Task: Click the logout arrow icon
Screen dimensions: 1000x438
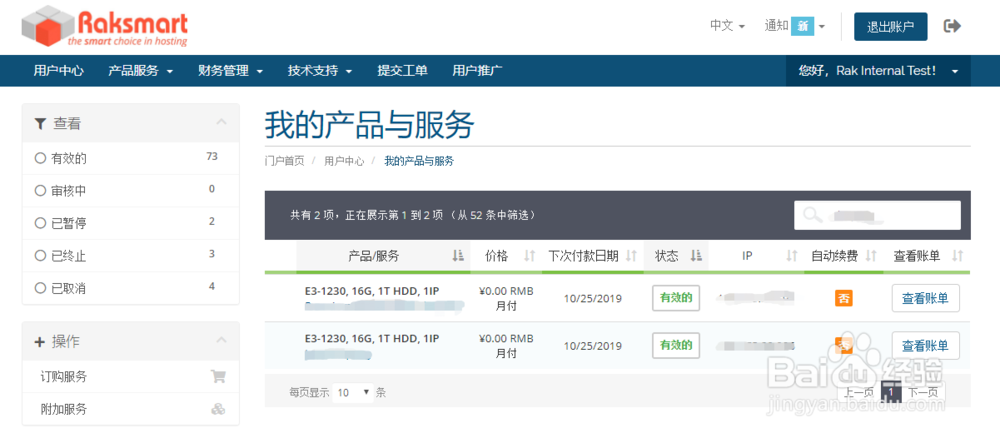Action: click(952, 26)
